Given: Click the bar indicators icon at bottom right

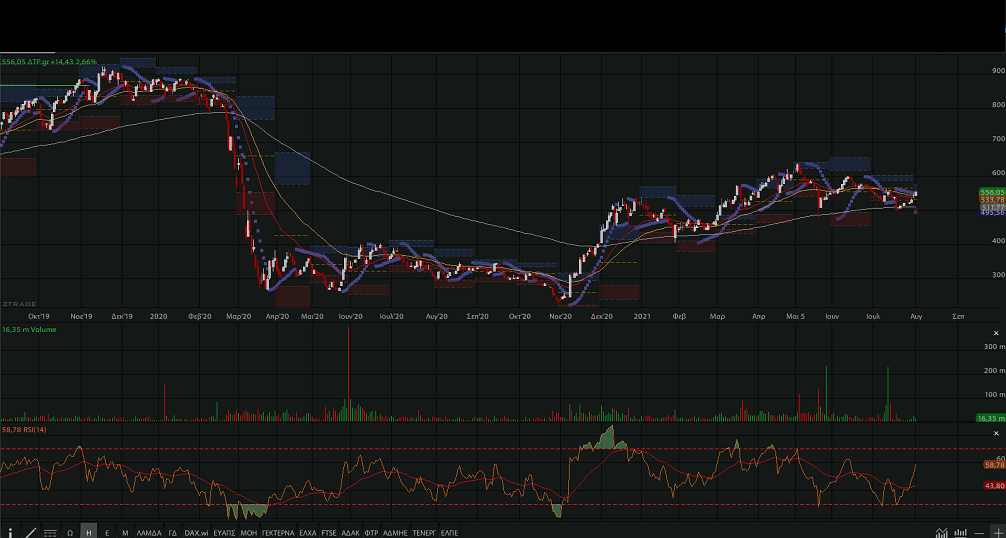Looking at the screenshot, I should click(x=960, y=532).
